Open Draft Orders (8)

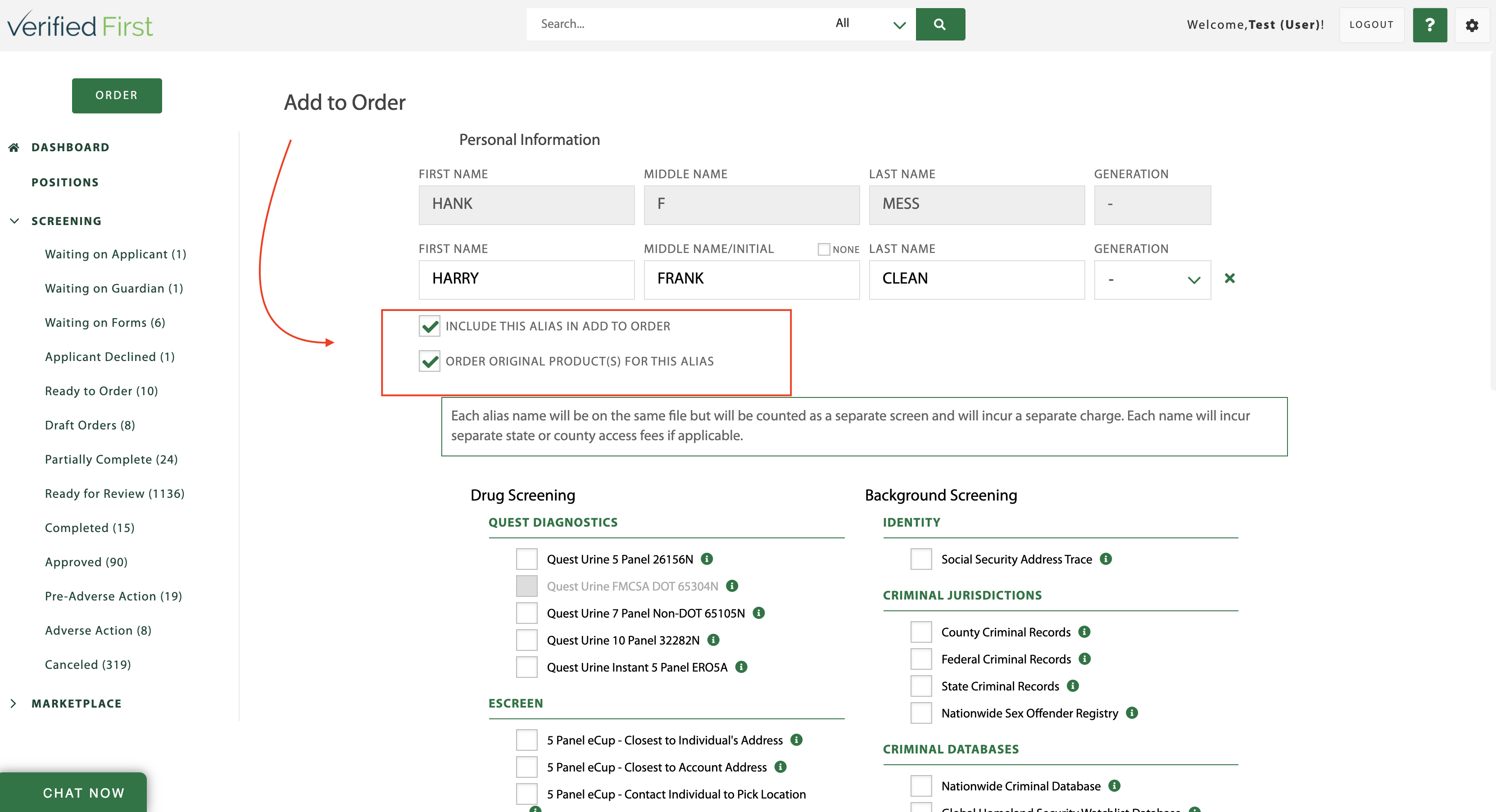(90, 425)
